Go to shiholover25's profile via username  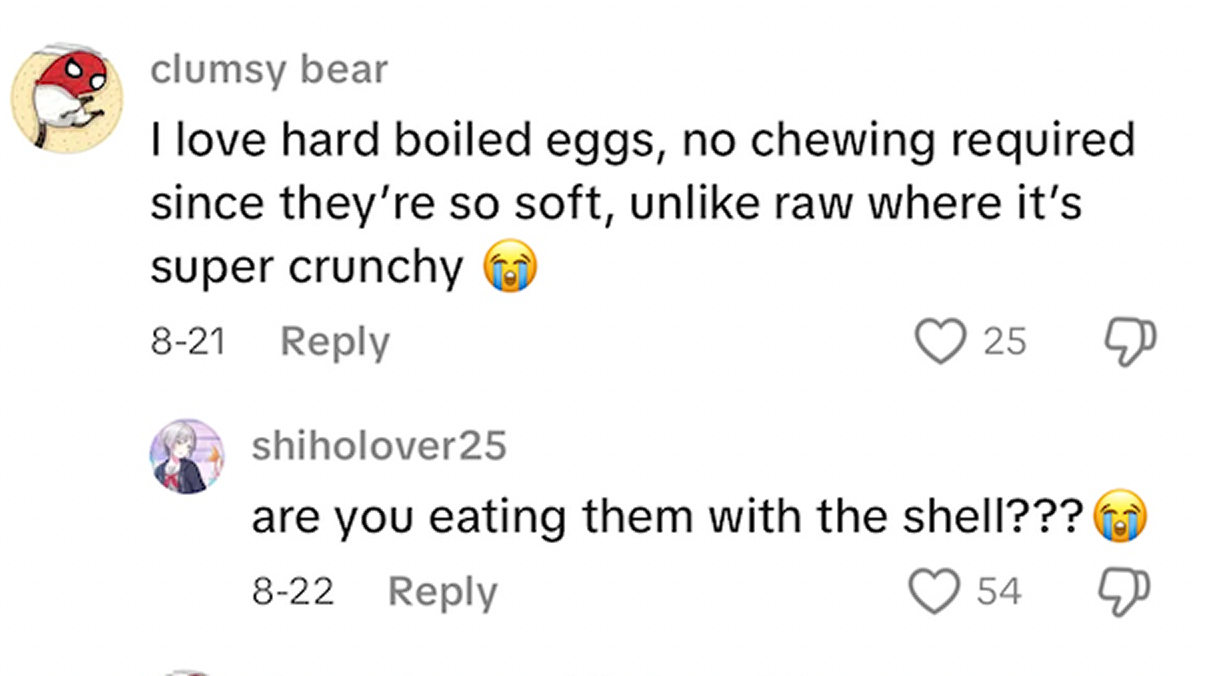tap(379, 446)
